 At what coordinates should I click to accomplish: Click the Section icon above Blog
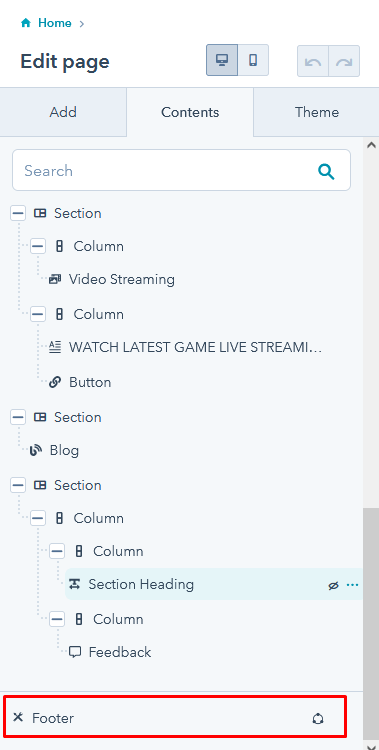pos(40,417)
